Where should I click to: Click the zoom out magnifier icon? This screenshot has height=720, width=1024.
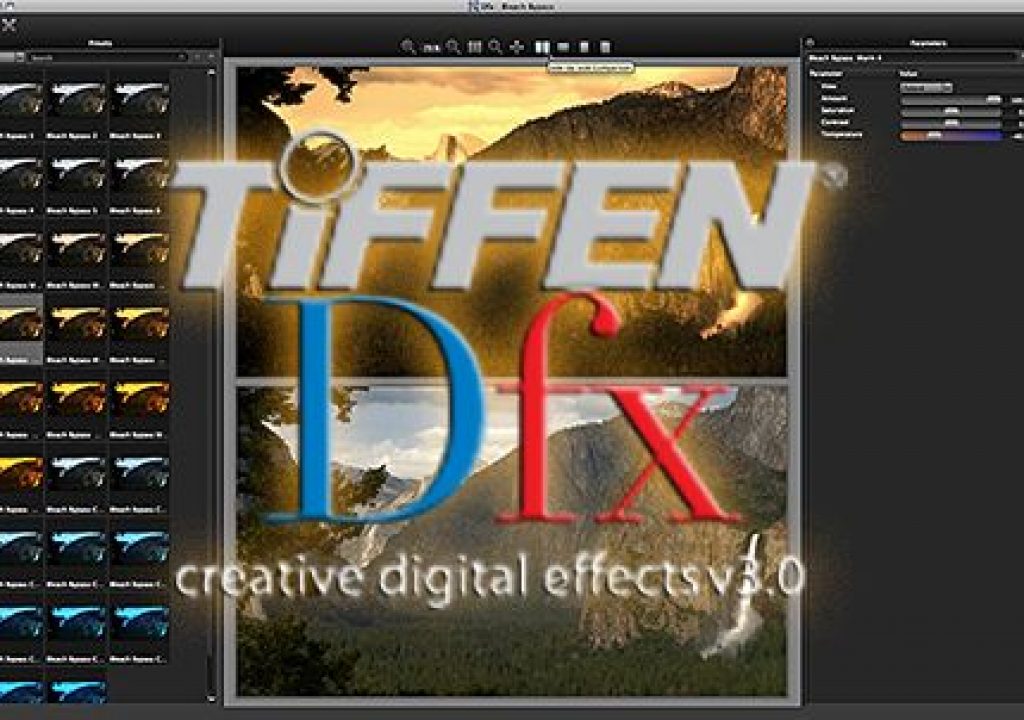[408, 47]
